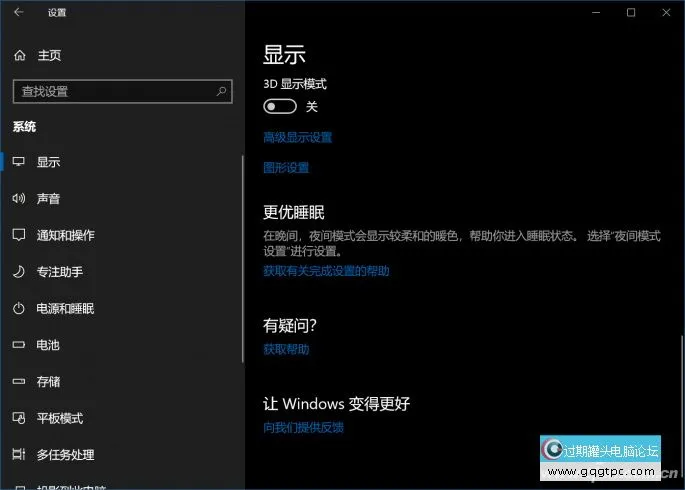
Task: Open 平板模式 settings page
Action: pyautogui.click(x=122, y=418)
